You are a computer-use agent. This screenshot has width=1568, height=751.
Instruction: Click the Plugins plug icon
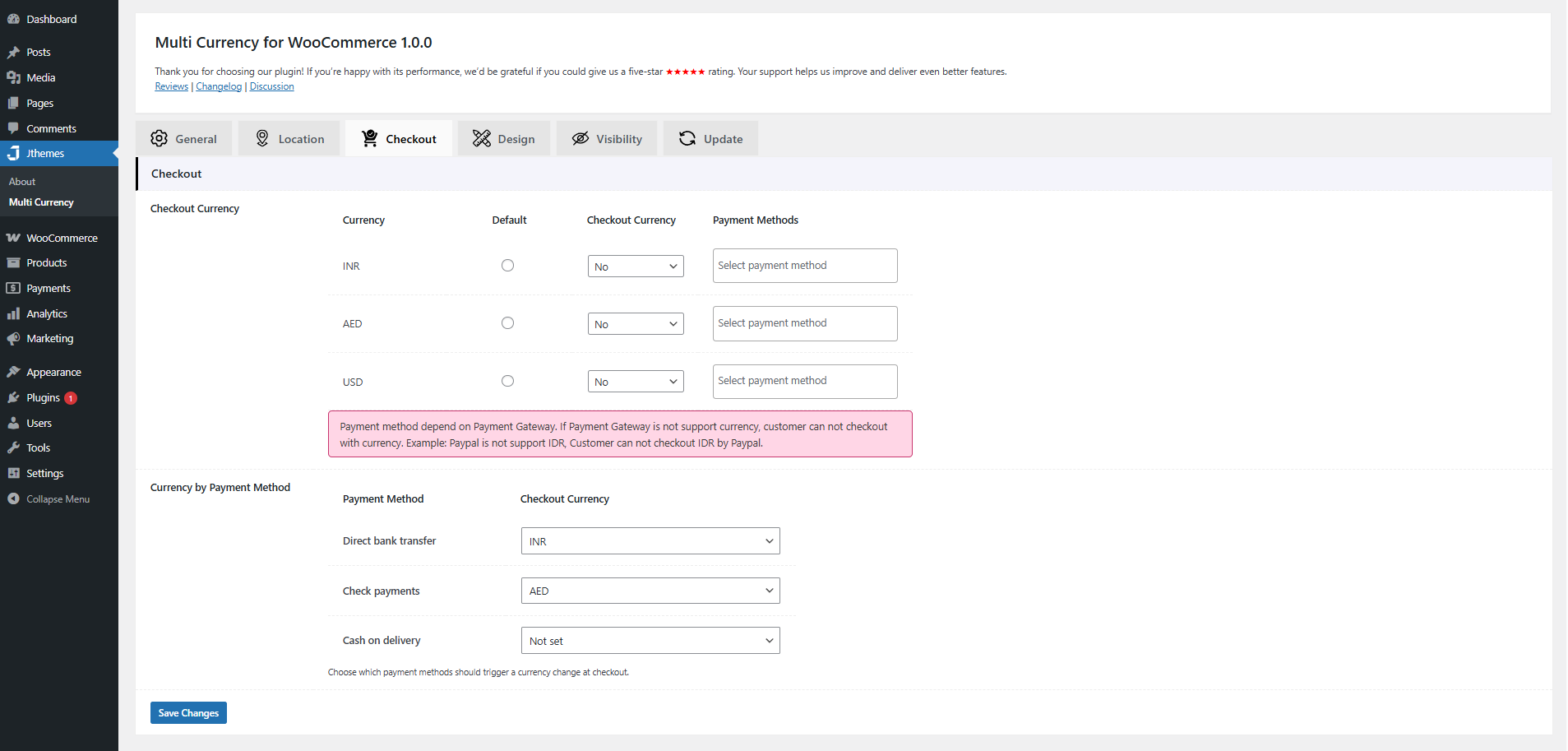[13, 398]
